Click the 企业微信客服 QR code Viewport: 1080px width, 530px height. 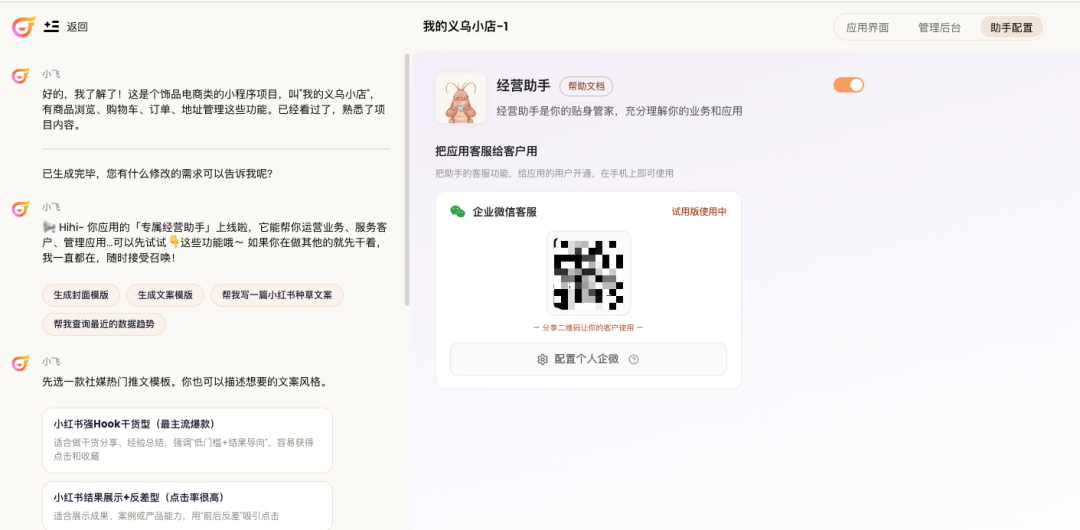[588, 273]
